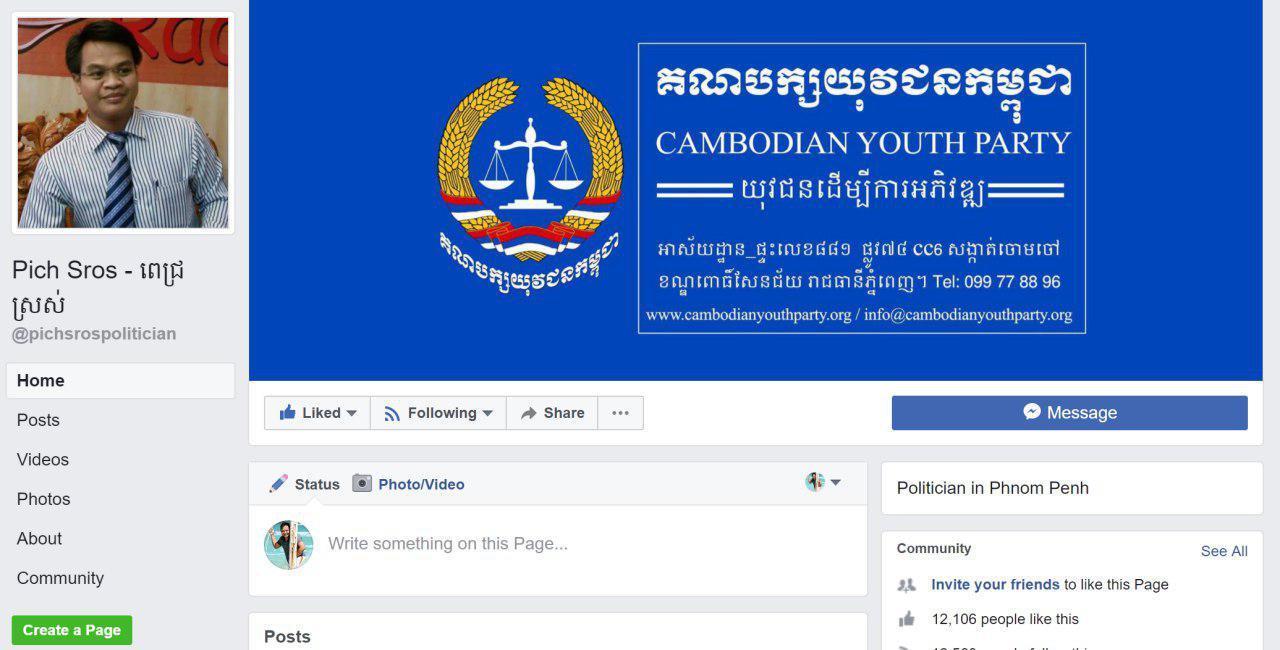The image size is (1280, 650).
Task: Open the Videos tab in sidebar
Action: 43,459
